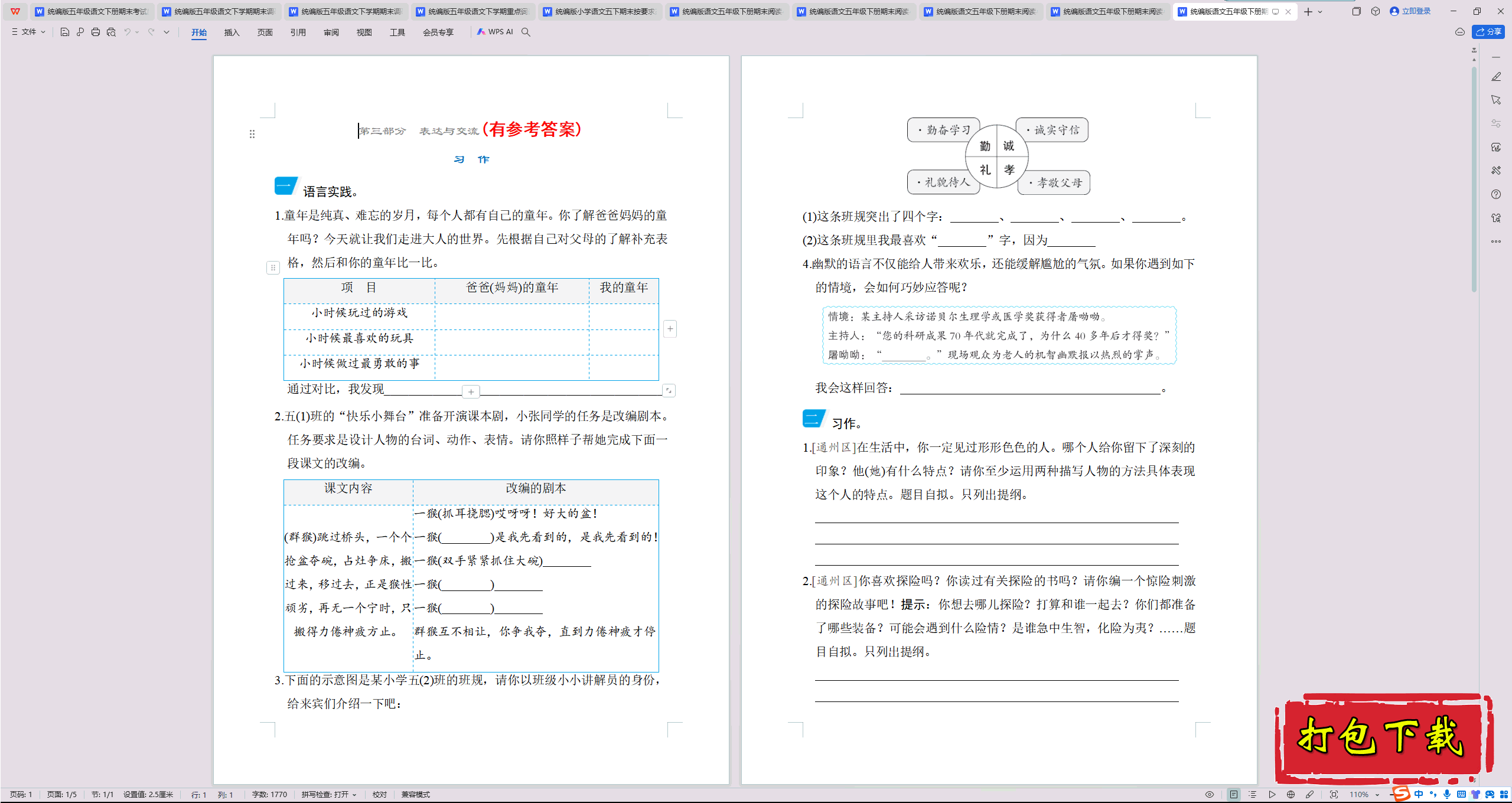Click the web layout globe icon
Viewport: 1512px width, 803px height.
1291,795
